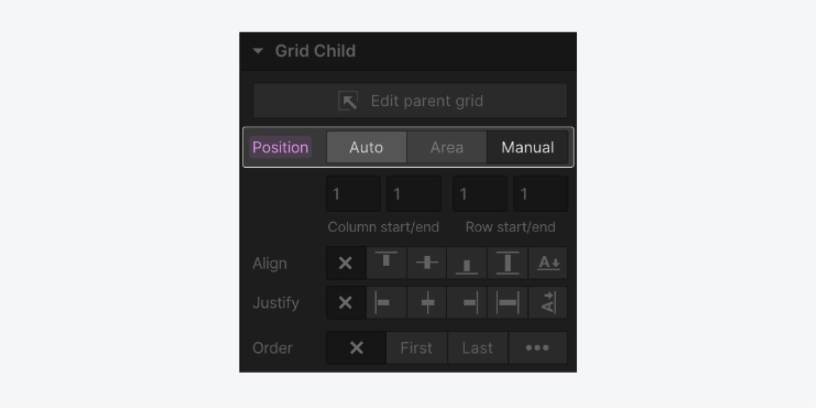Set Align to bottom (end)
This screenshot has height=408, width=816.
pyautogui.click(x=467, y=263)
